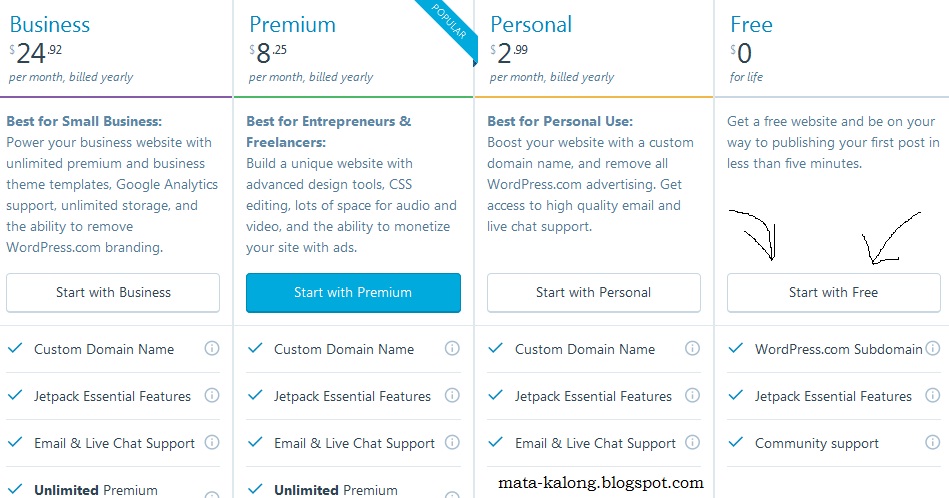Click the Personal plan title

(531, 25)
